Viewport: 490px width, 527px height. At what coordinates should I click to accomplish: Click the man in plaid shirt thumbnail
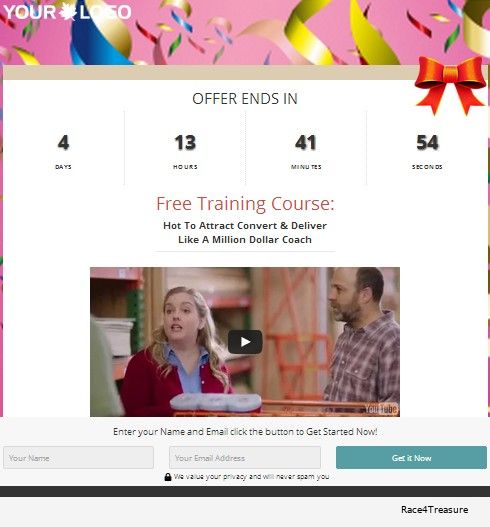tap(361, 336)
